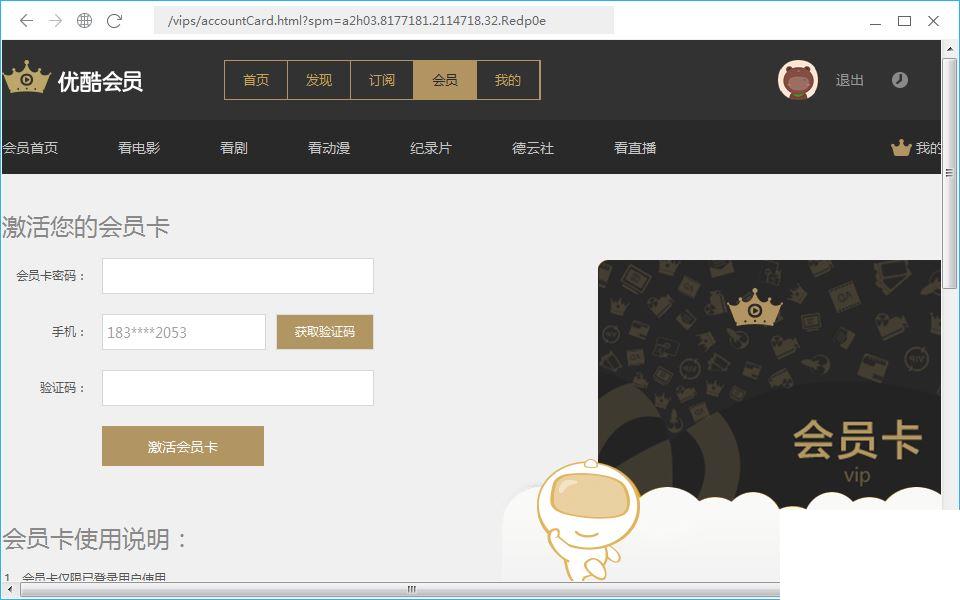This screenshot has width=960, height=600.
Task: Click the crown icon next to 我的
Action: pos(901,148)
